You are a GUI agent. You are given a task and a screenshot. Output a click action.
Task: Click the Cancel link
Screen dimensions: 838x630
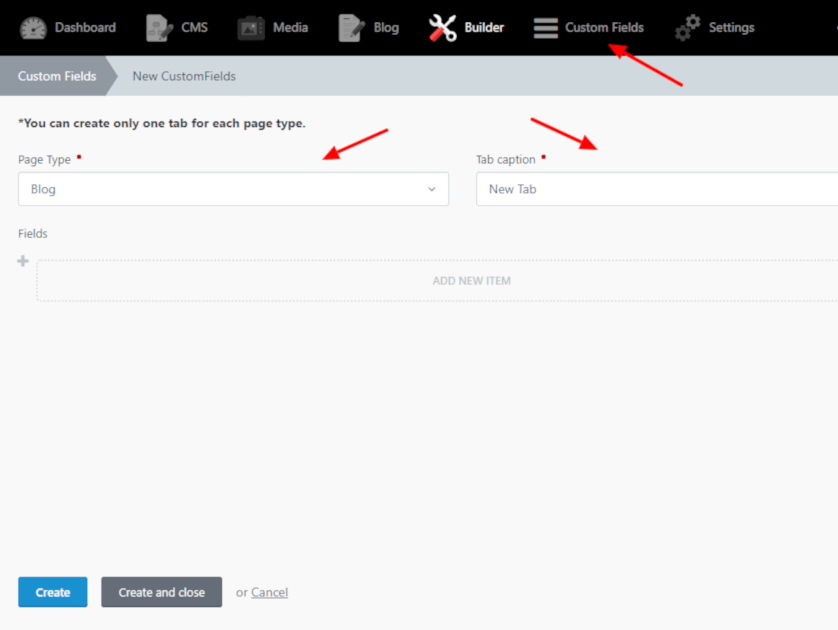point(269,592)
